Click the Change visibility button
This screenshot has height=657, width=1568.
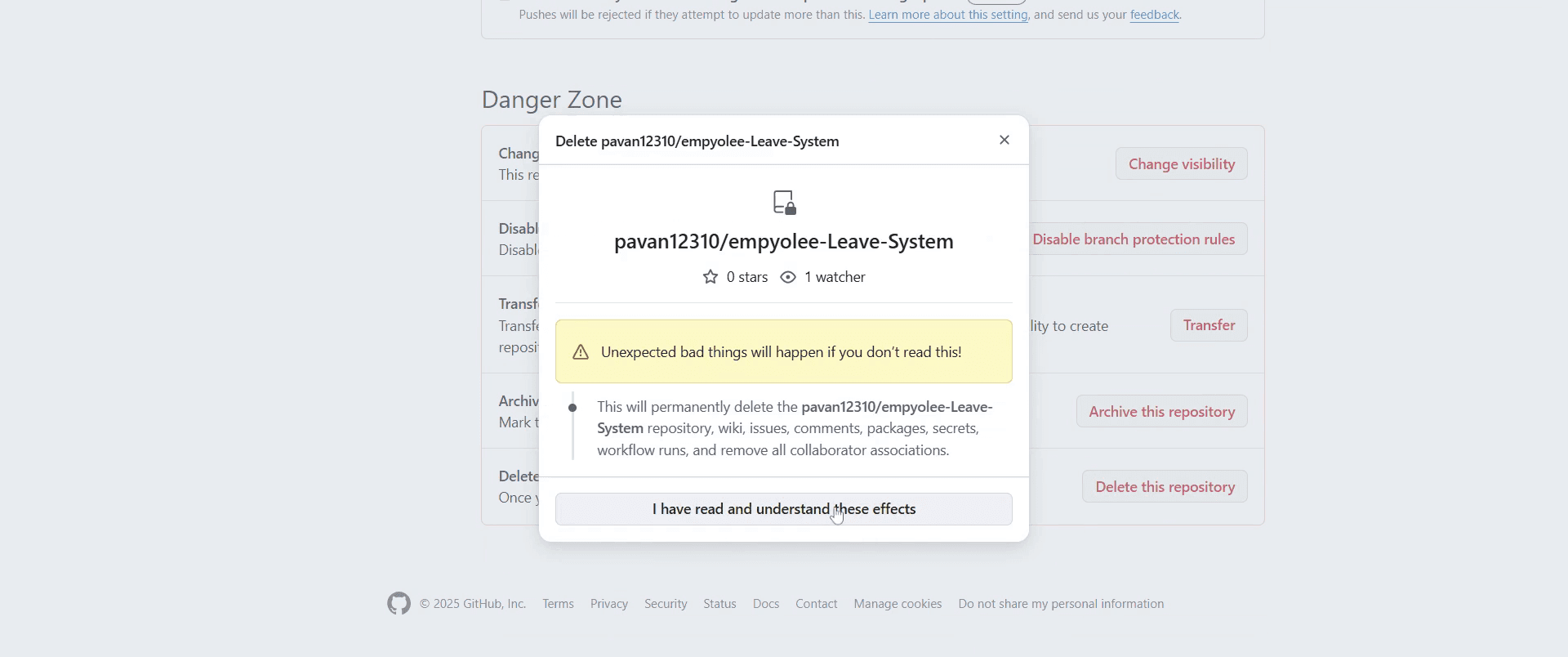click(1182, 163)
